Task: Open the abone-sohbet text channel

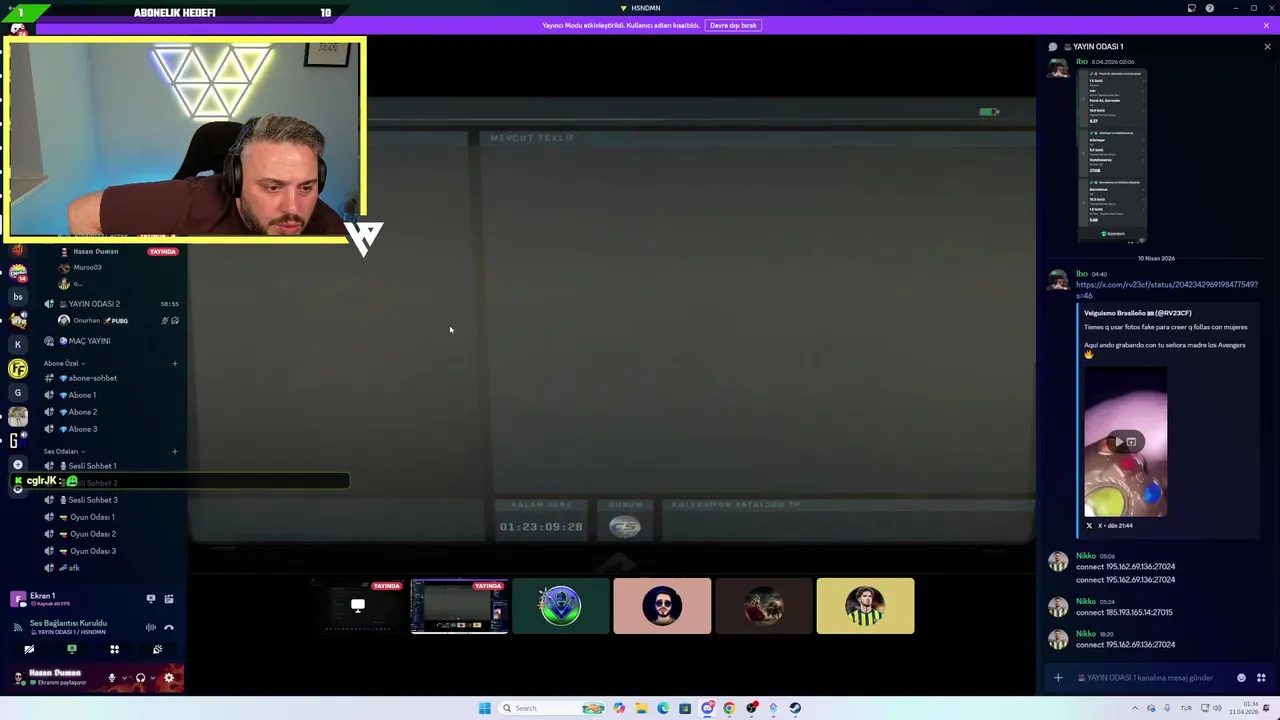Action: (x=110, y=378)
